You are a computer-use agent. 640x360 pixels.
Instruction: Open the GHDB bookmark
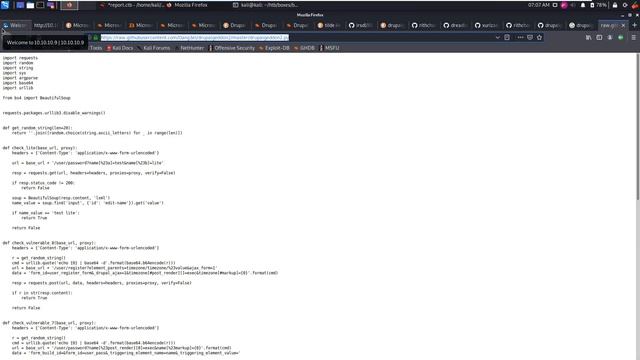click(x=304, y=48)
